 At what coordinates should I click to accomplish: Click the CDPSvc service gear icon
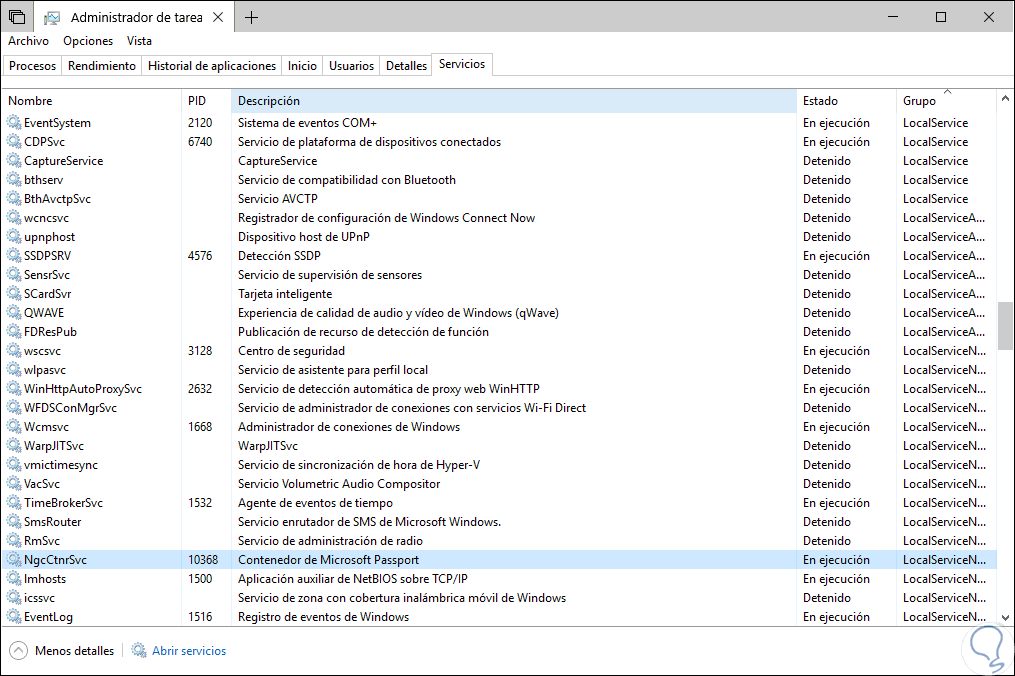[14, 141]
